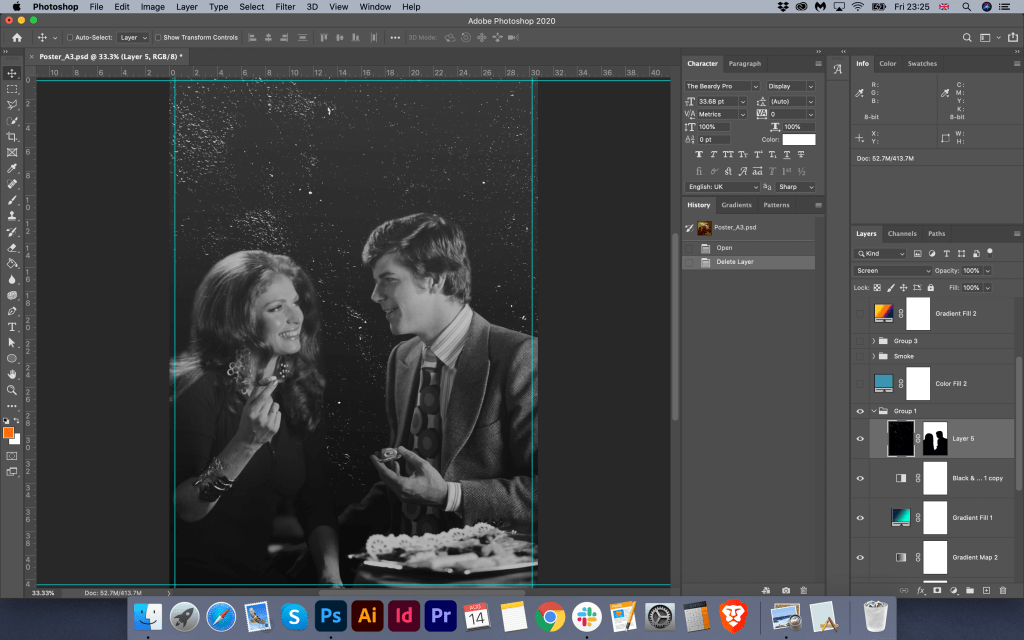Click the text Color swatch in Character panel
Viewport: 1024px width, 640px height.
[x=798, y=140]
